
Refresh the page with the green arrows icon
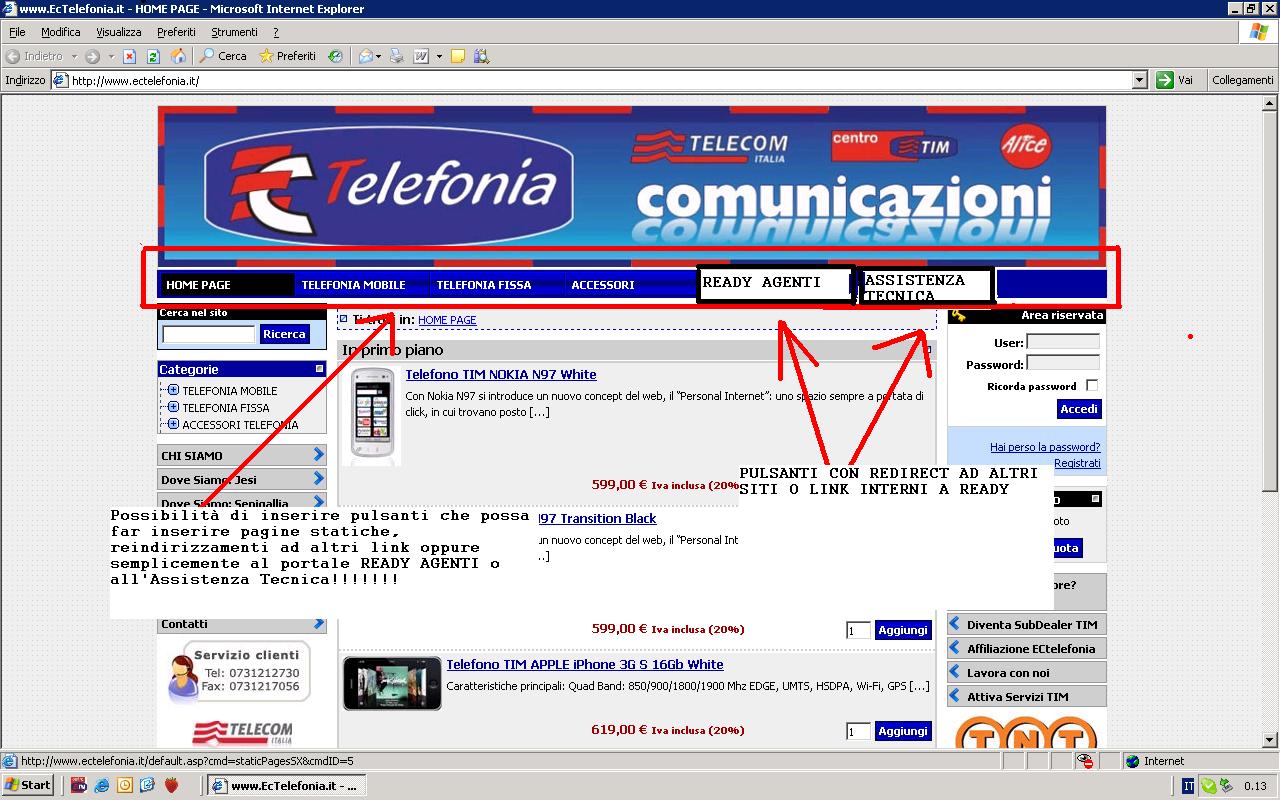click(154, 56)
